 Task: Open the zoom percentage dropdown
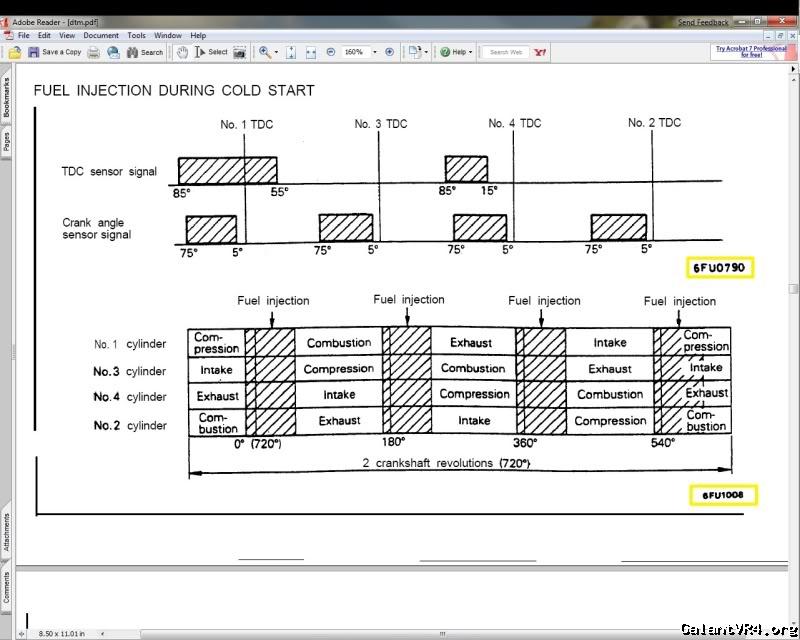point(375,52)
